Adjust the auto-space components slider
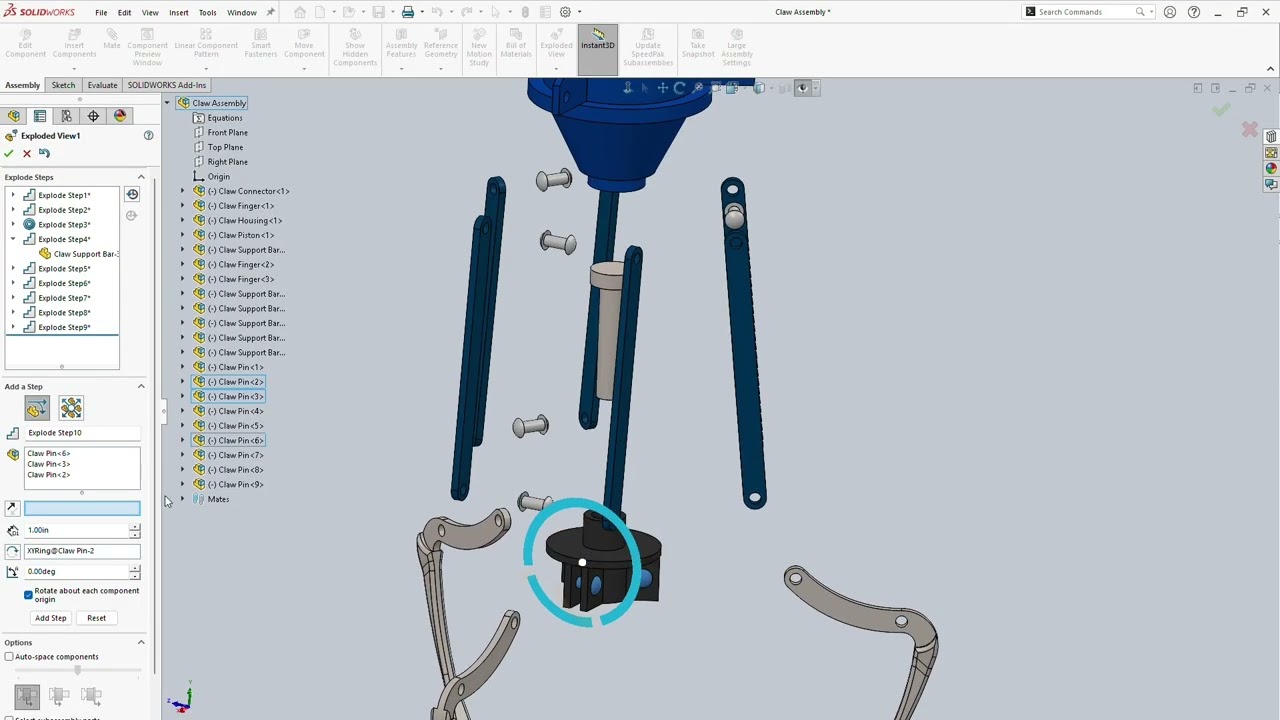The width and height of the screenshot is (1280, 720). point(77,670)
